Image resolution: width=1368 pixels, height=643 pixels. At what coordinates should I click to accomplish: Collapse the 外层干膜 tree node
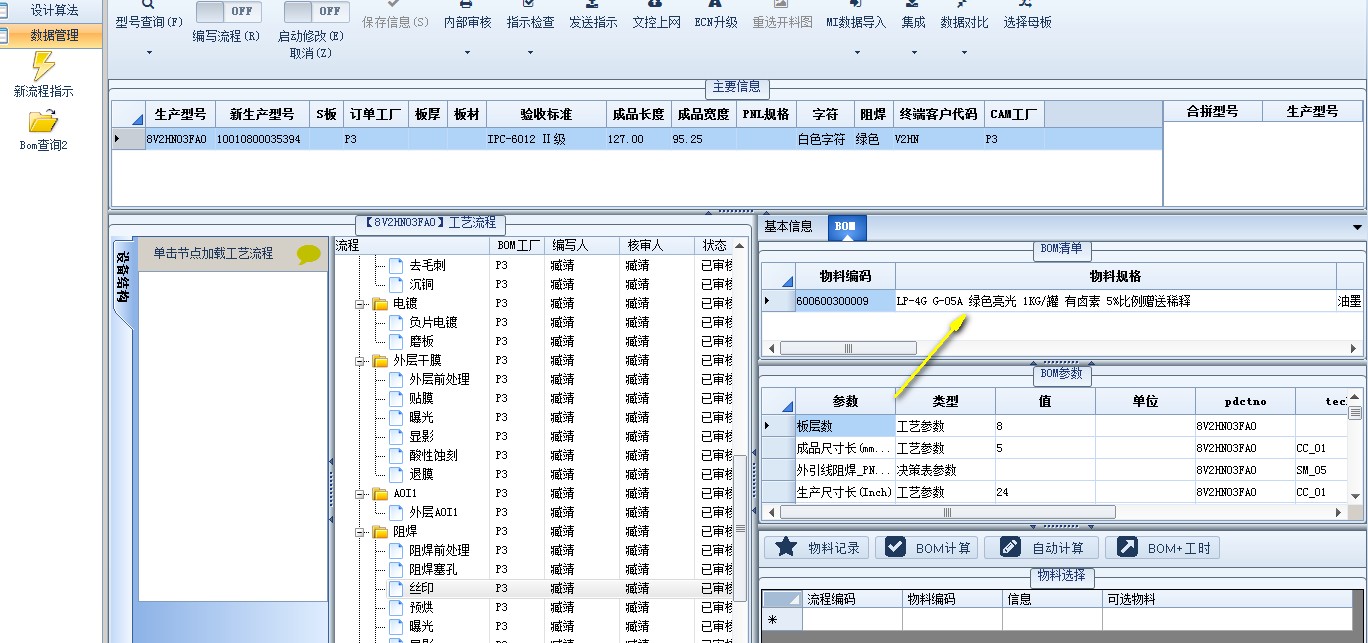point(359,360)
